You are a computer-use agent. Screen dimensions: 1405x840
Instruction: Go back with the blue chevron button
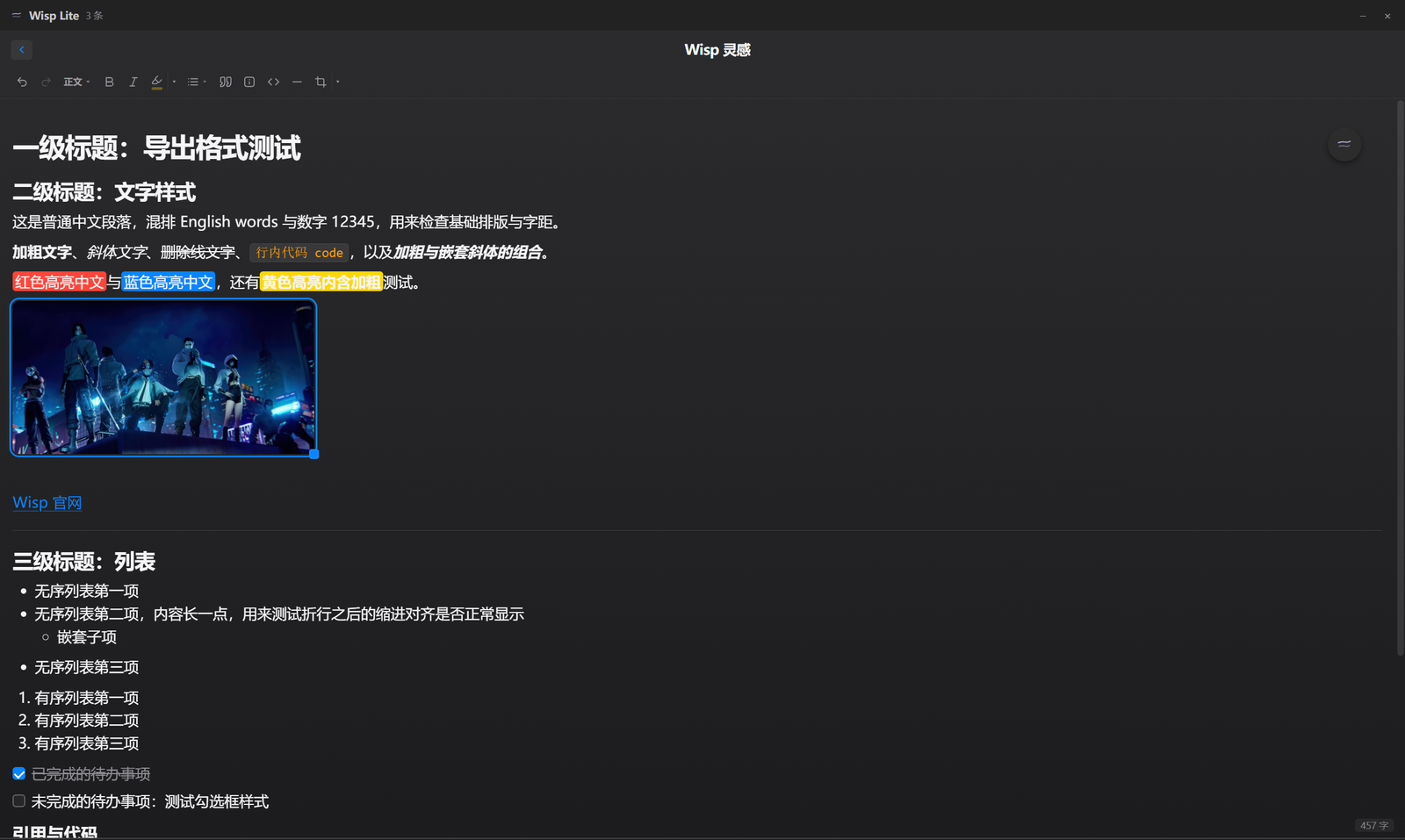point(22,50)
